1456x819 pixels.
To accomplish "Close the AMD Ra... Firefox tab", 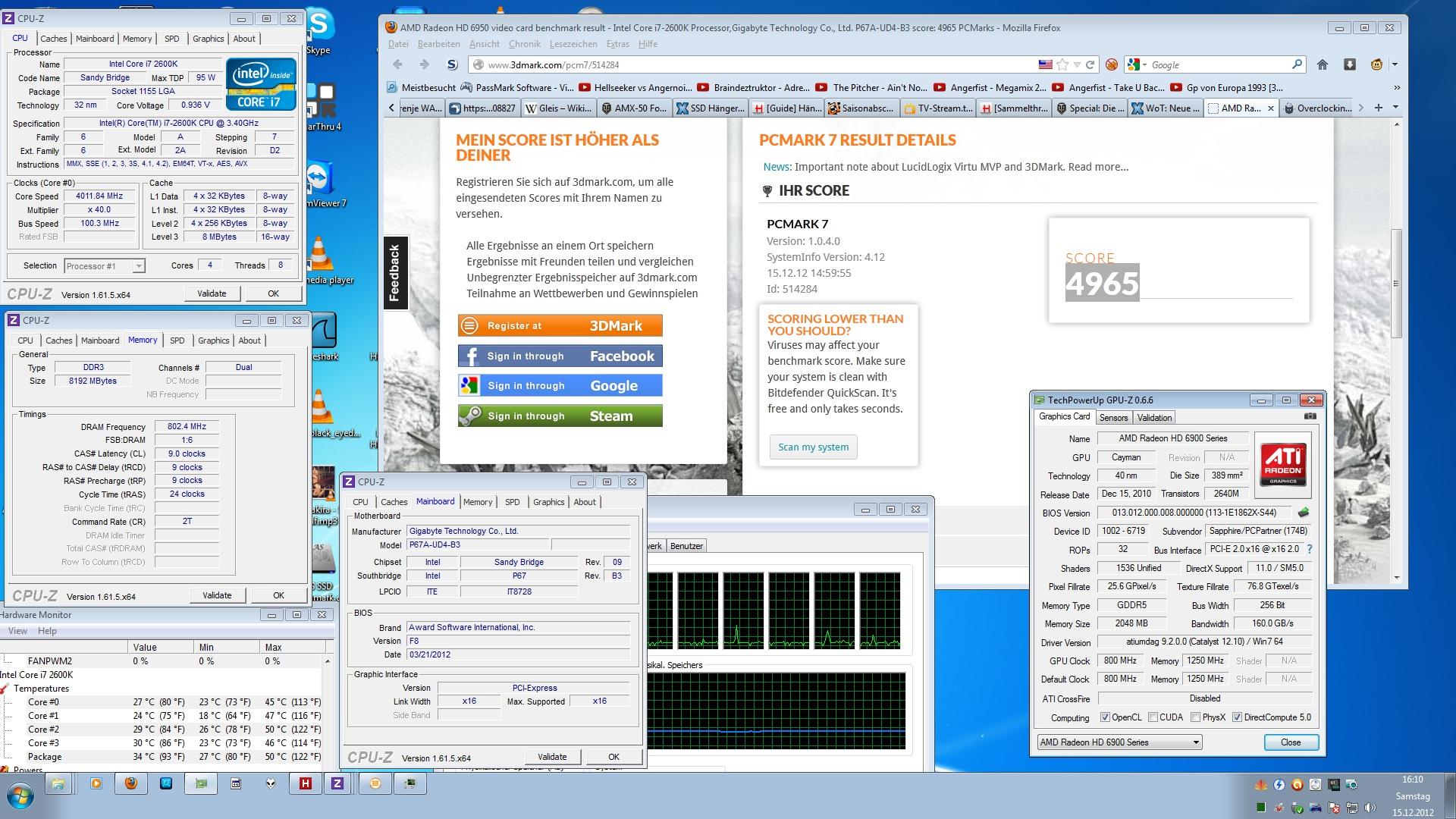I will pyautogui.click(x=1270, y=108).
